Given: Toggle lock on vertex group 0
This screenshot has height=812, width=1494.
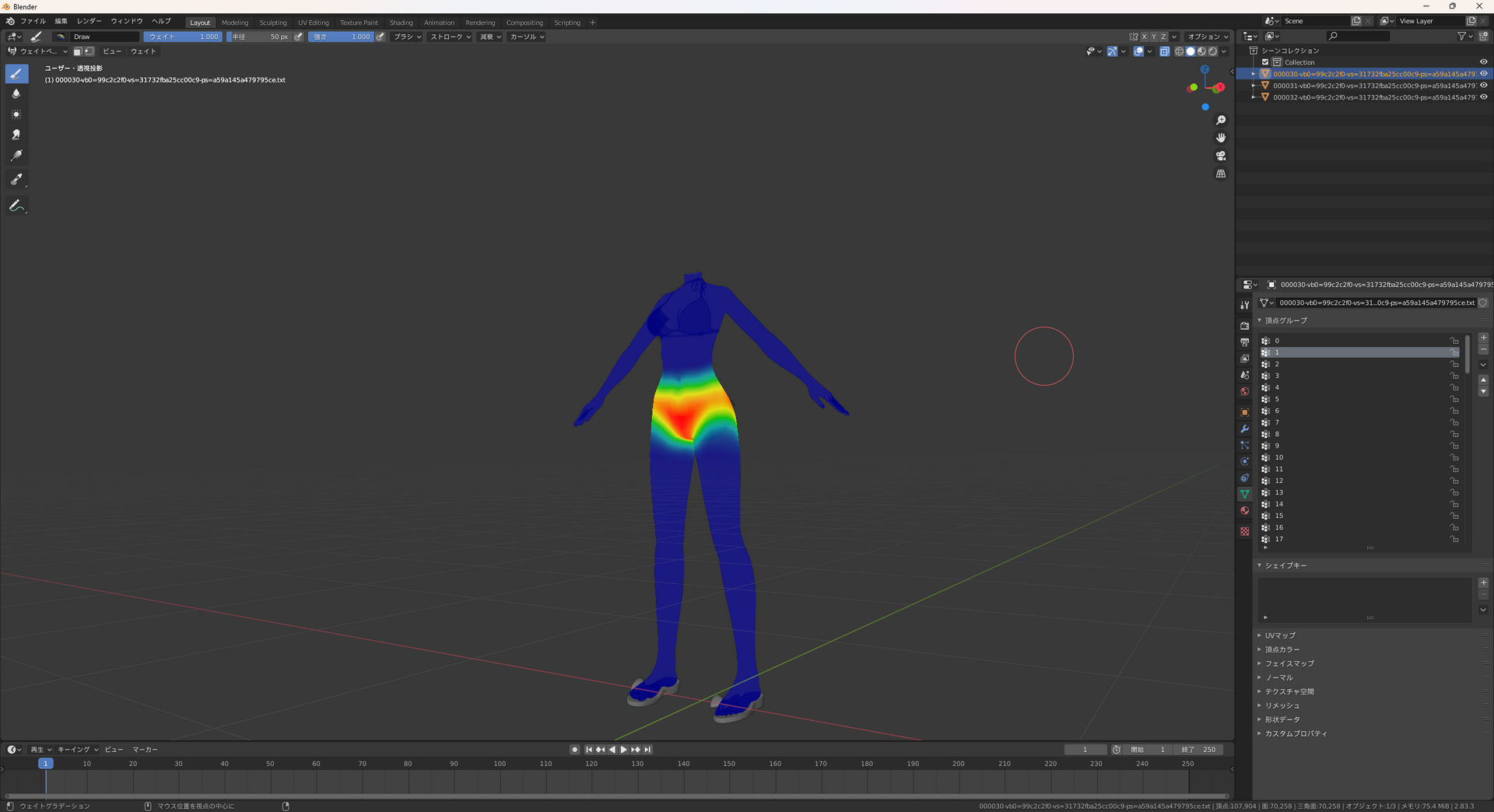Looking at the screenshot, I should click(x=1454, y=341).
